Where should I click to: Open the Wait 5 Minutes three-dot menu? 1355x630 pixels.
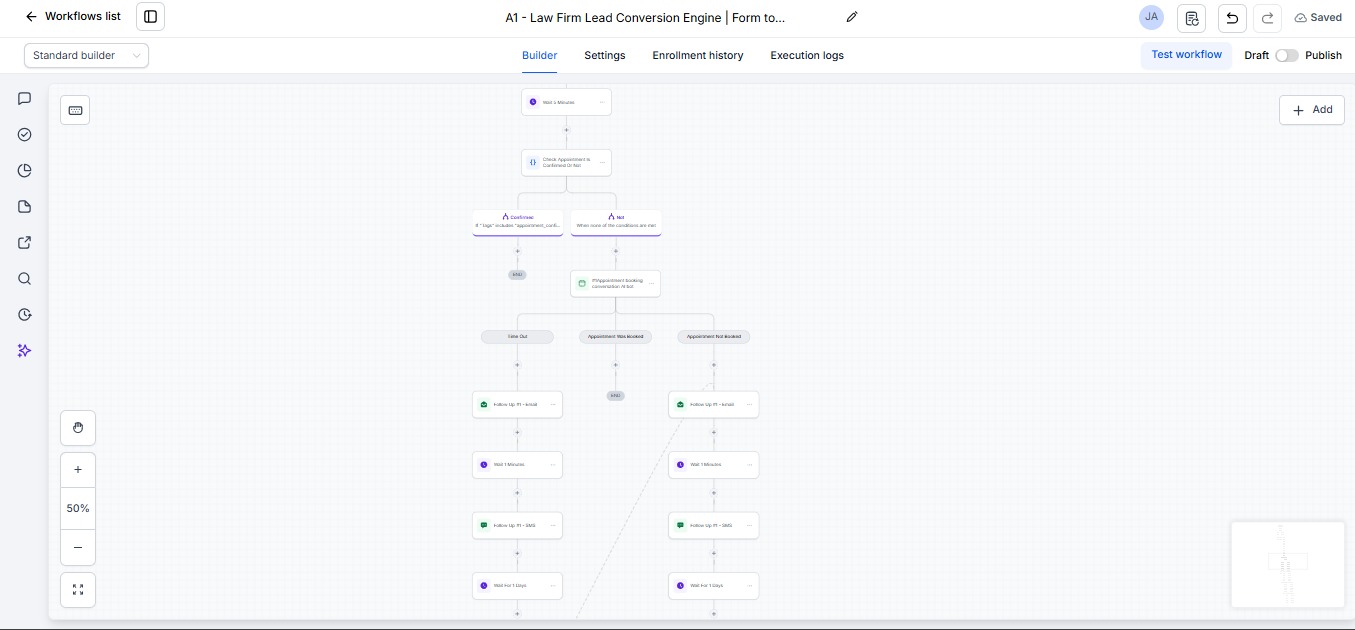[602, 102]
